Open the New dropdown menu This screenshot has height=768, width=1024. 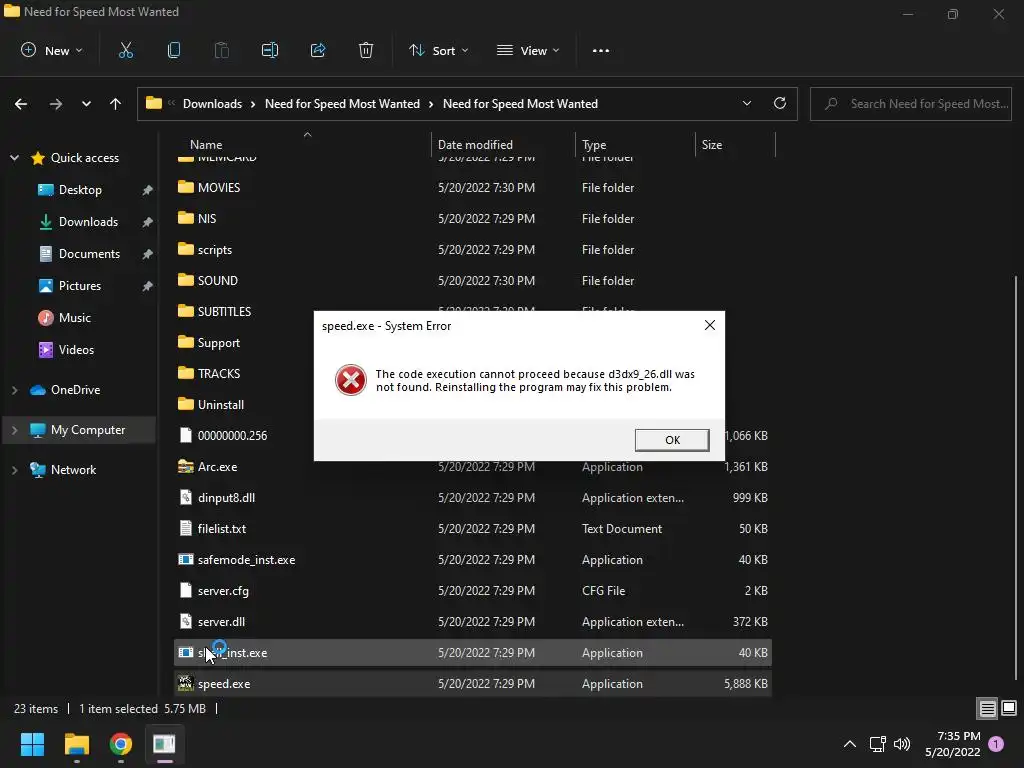coord(52,50)
